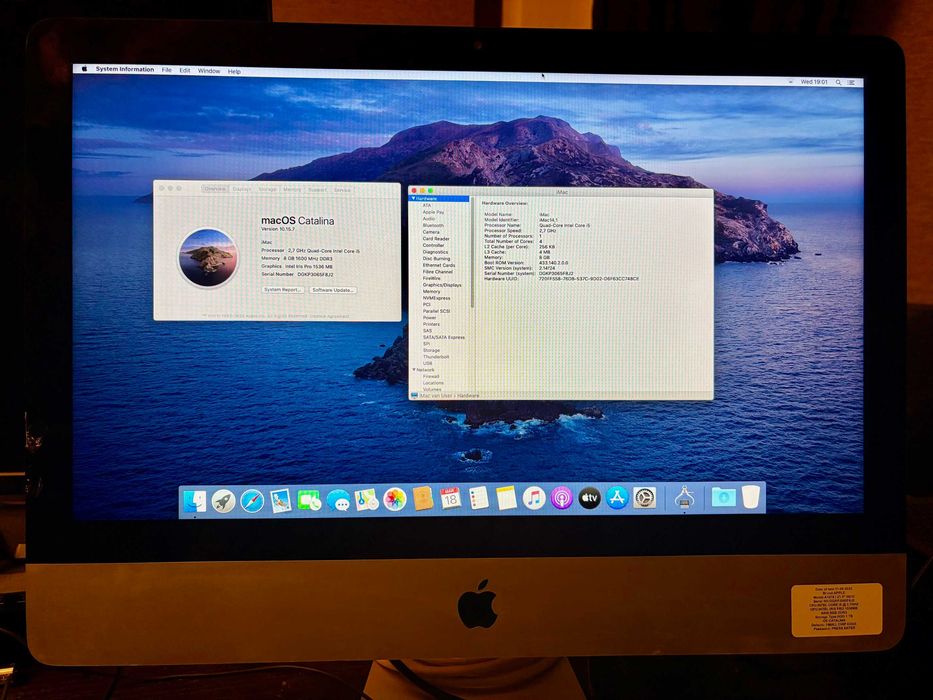Viewport: 933px width, 700px height.
Task: Select Storage in System Information sidebar
Action: tap(431, 351)
